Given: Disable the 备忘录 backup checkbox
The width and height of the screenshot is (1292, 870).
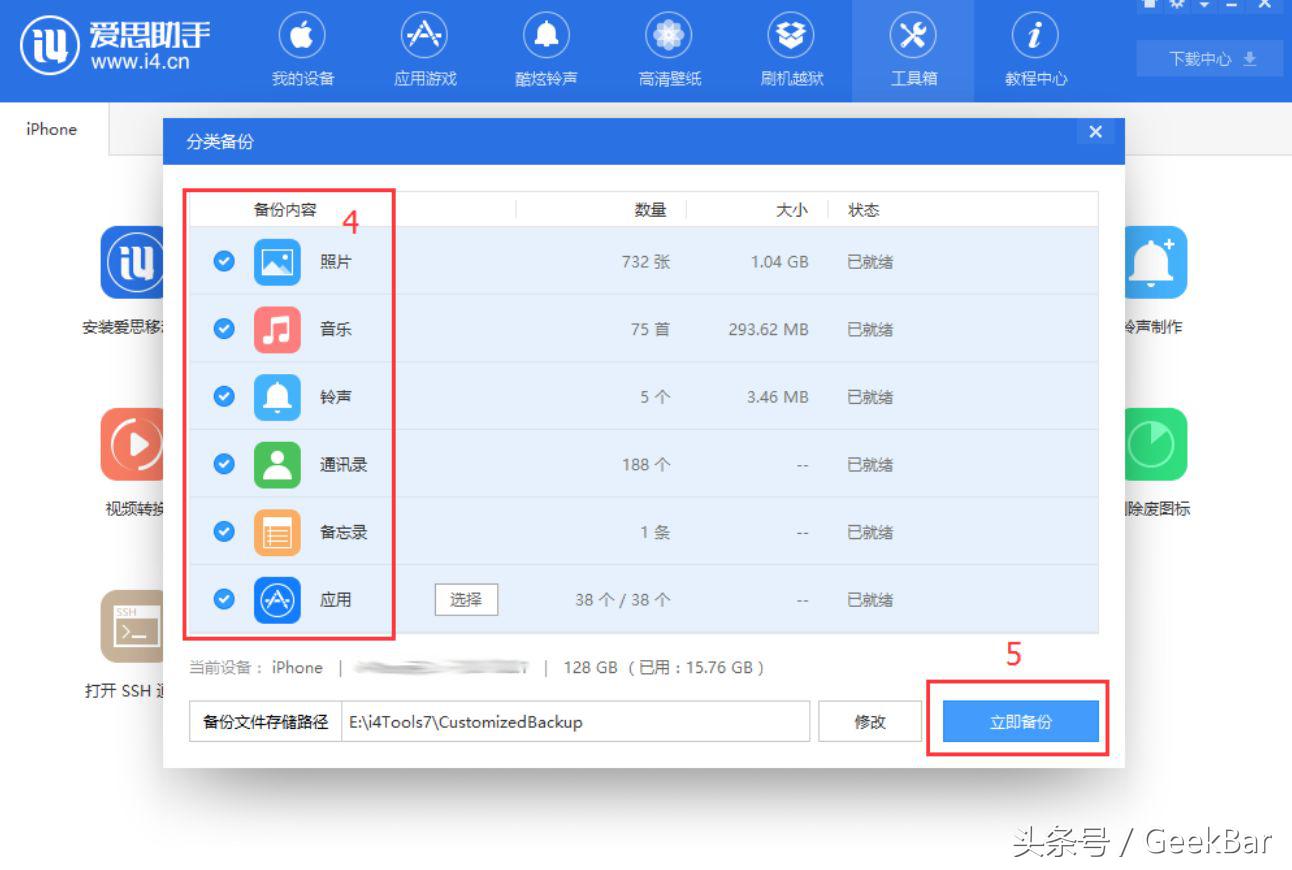Looking at the screenshot, I should [223, 531].
